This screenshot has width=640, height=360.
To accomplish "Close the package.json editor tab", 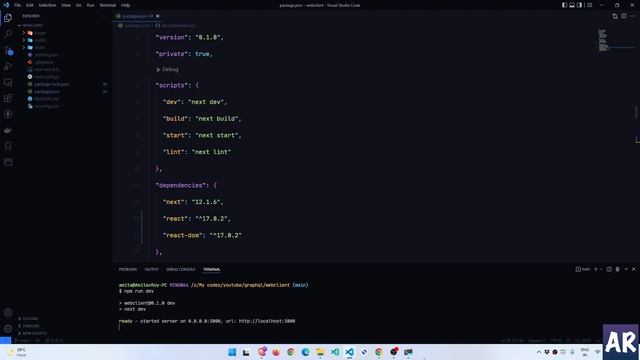I will tap(158, 16).
